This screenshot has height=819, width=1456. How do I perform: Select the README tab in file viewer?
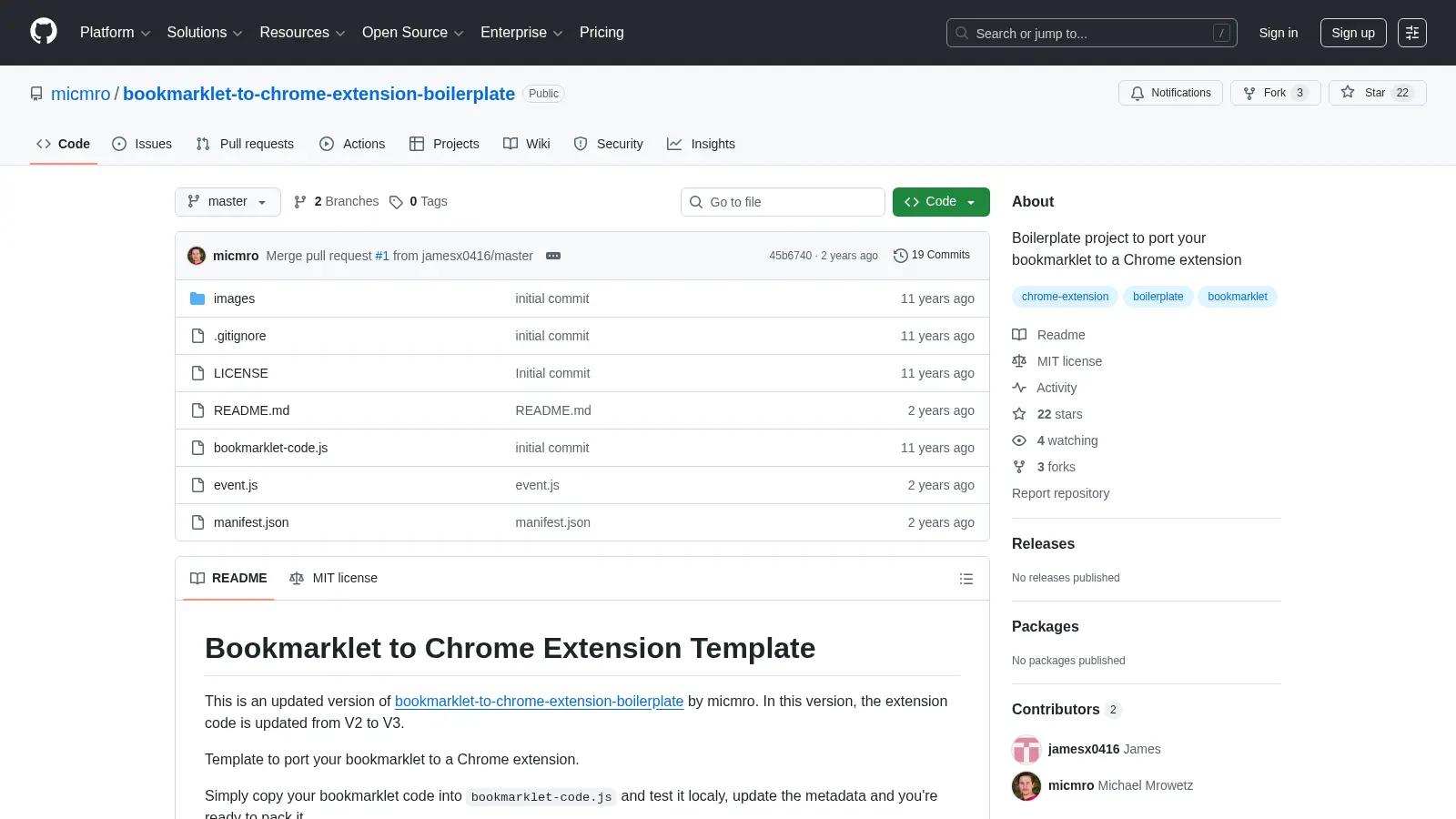click(228, 579)
